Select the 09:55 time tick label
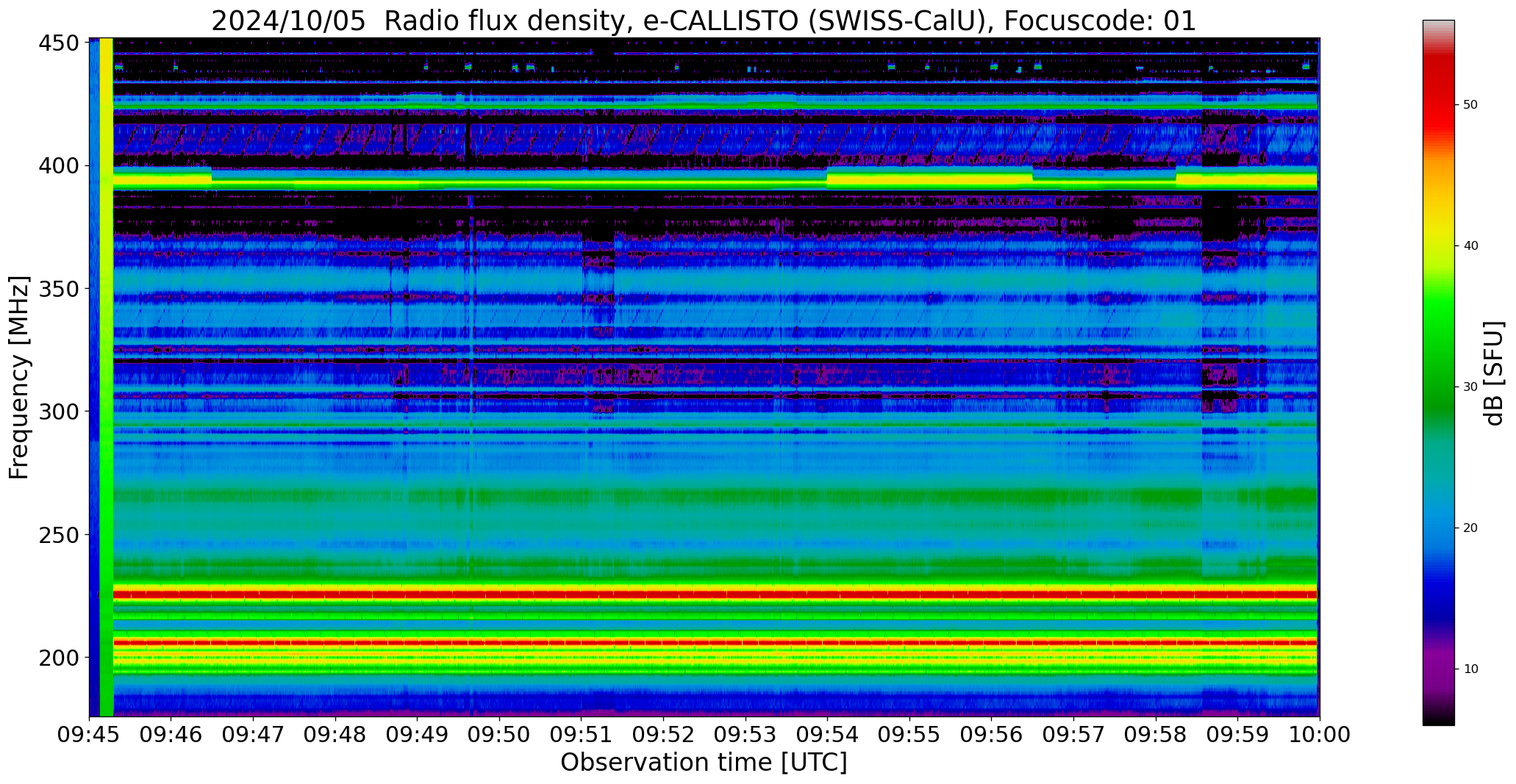Viewport: 1516px width, 784px height. click(x=909, y=735)
